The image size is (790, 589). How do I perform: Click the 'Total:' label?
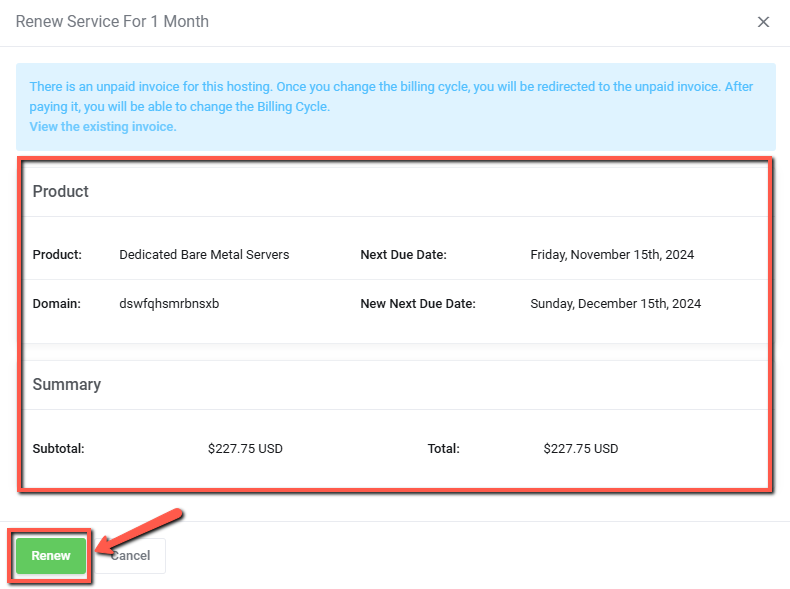point(443,449)
